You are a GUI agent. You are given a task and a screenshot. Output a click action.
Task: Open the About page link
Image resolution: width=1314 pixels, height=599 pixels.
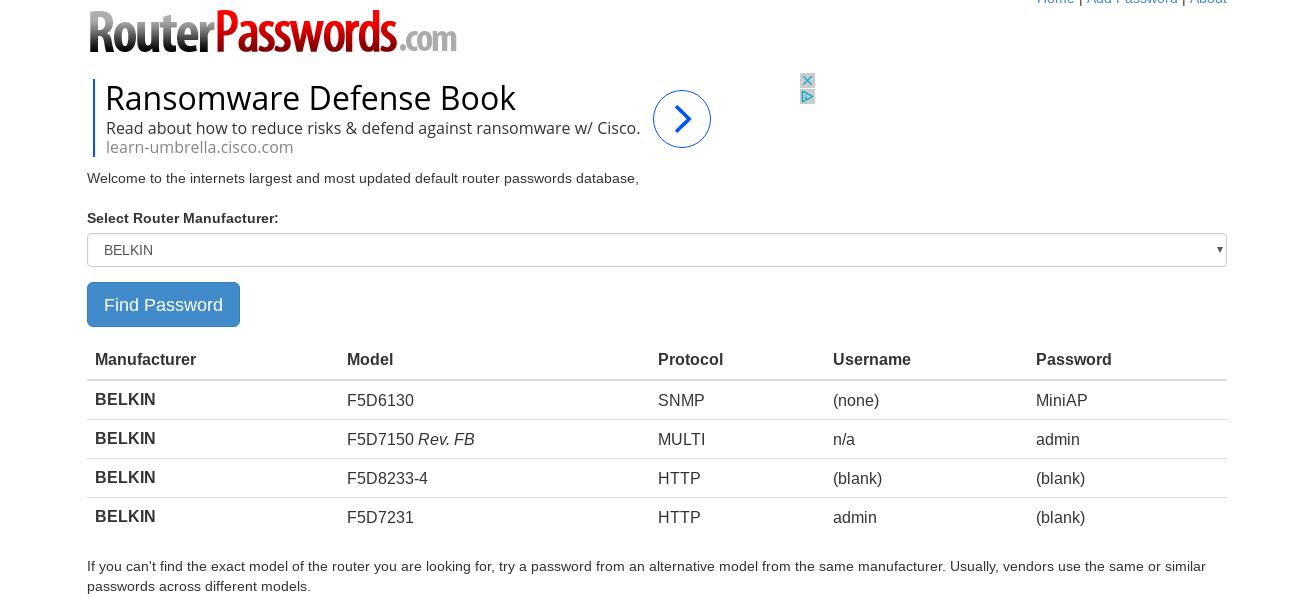[x=1208, y=2]
